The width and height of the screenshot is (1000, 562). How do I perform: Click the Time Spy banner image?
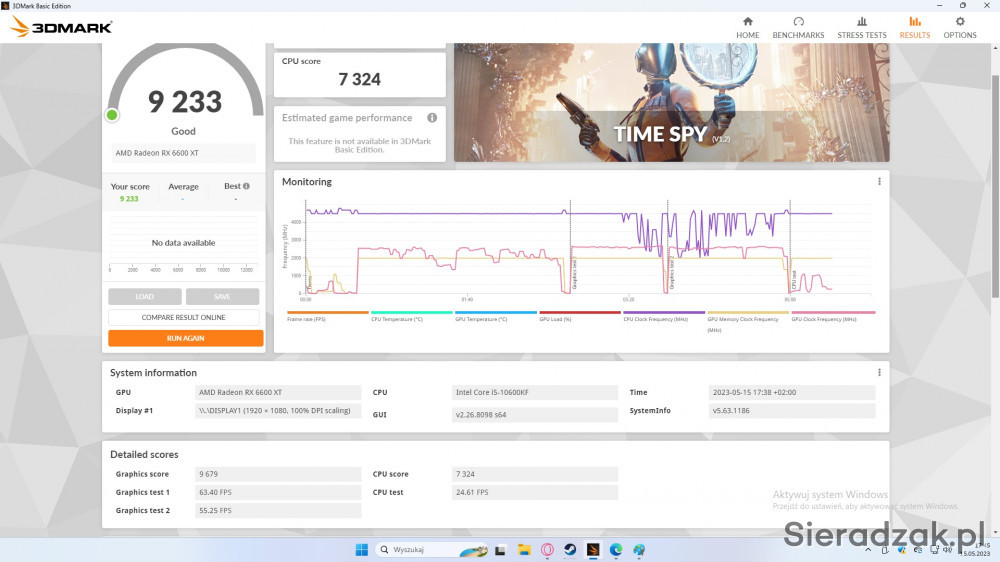(672, 102)
